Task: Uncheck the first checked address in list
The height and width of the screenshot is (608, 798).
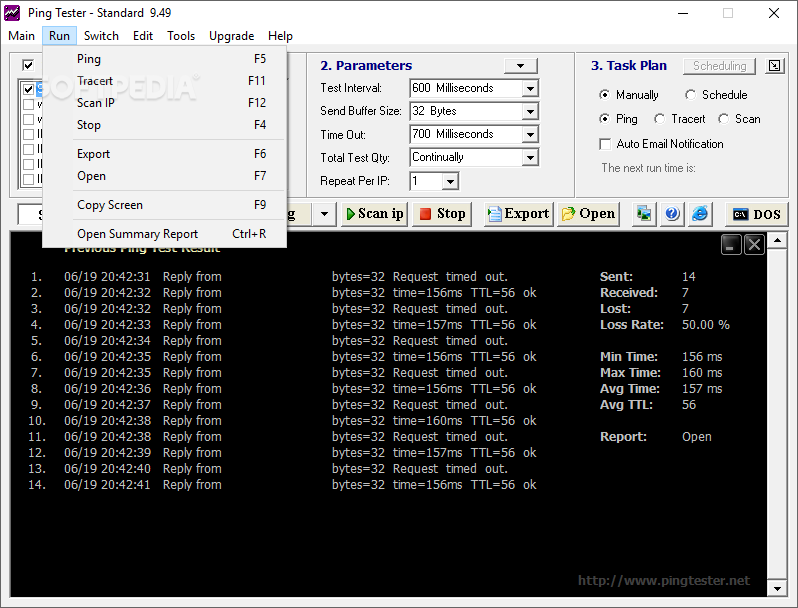Action: (x=28, y=90)
